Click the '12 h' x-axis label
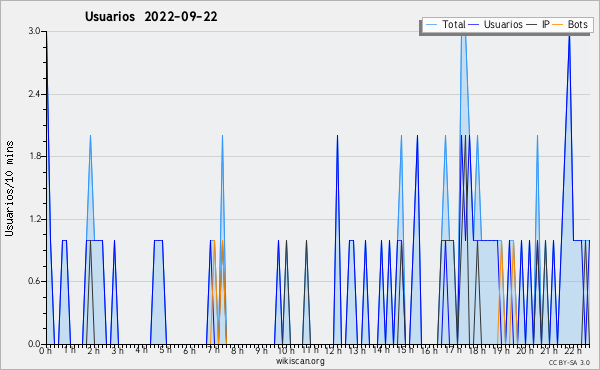The height and width of the screenshot is (370, 600). pos(333,350)
